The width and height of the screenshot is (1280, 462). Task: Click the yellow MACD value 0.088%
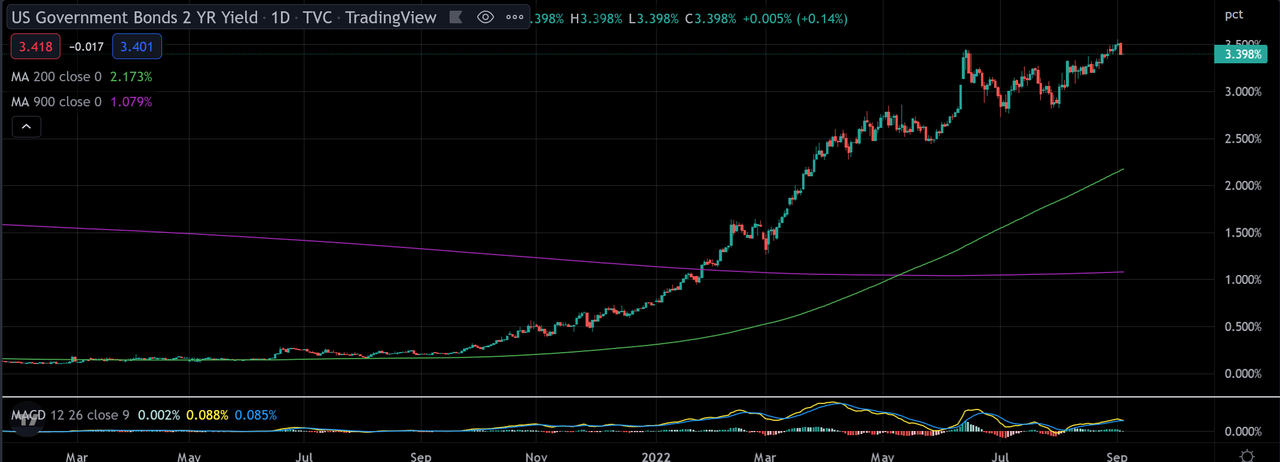[x=207, y=414]
